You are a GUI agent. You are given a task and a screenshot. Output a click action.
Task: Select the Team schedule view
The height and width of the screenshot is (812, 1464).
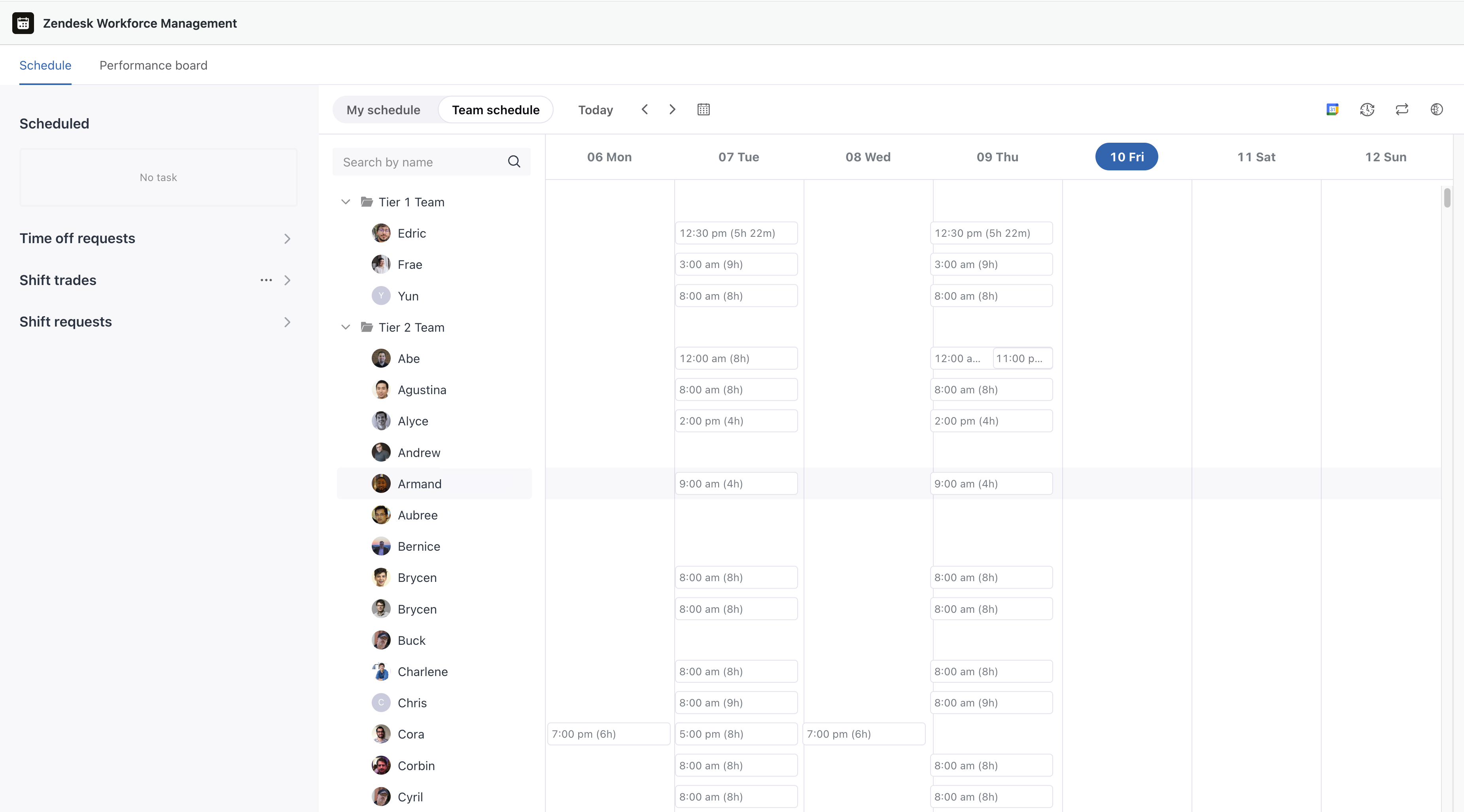496,110
